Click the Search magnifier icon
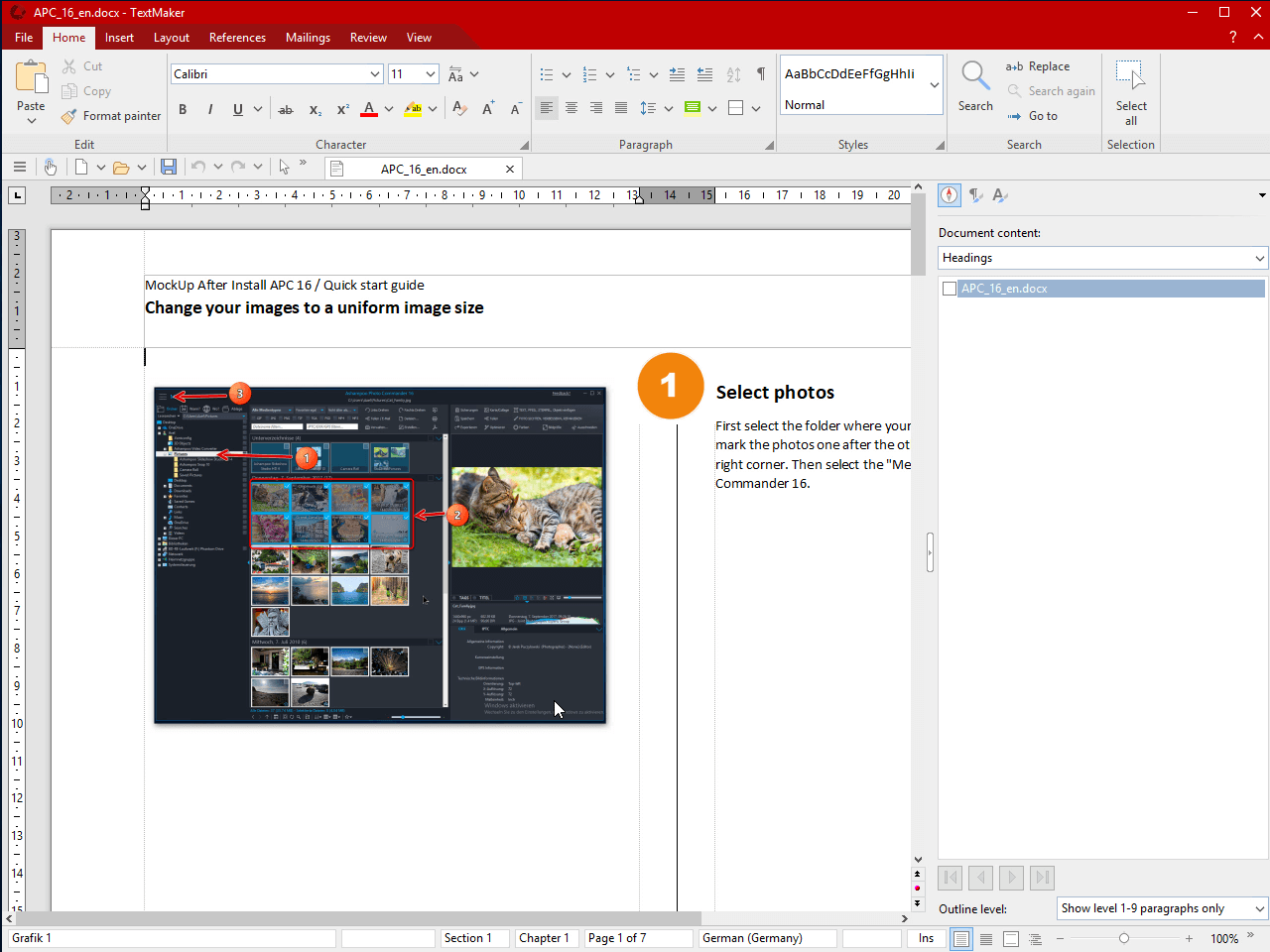1270x952 pixels. point(975,75)
